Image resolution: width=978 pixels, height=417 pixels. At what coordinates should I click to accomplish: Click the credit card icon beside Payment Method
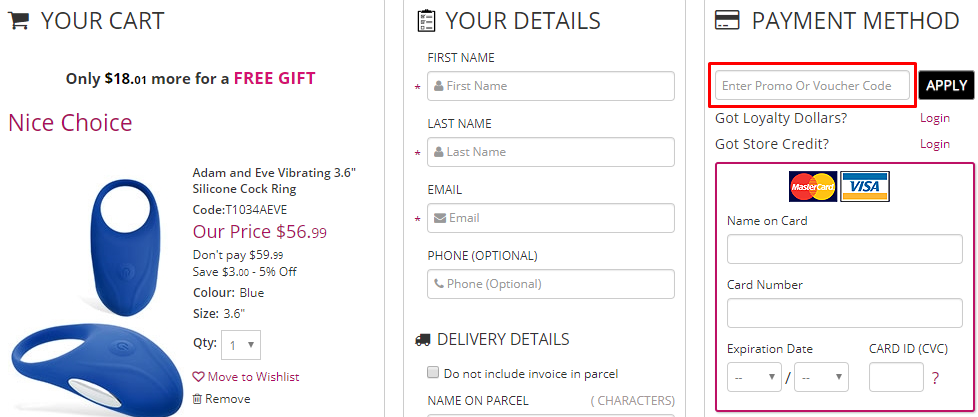[x=728, y=21]
